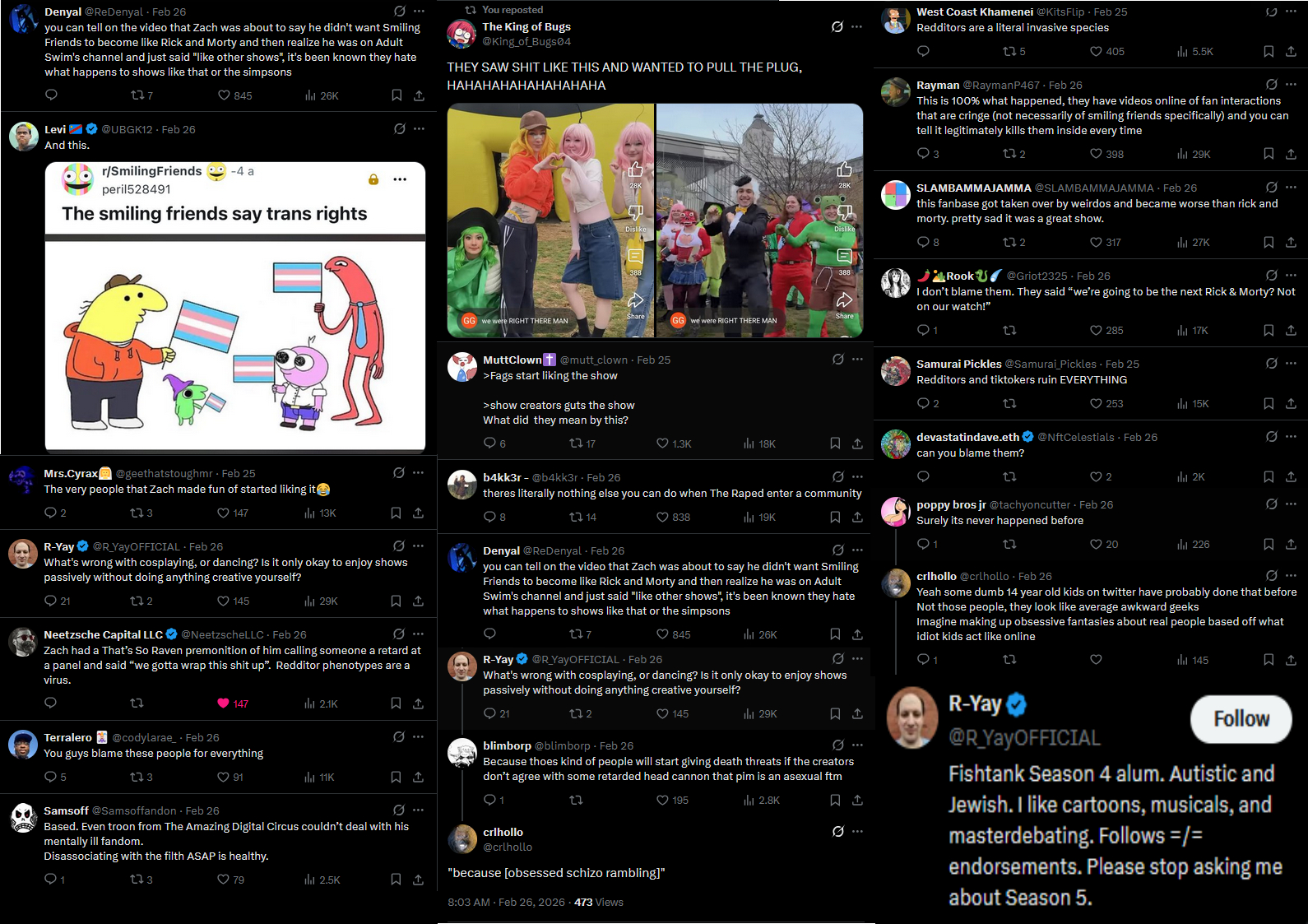The height and width of the screenshot is (924, 1308).
Task: Click the 473 Views count on crlhollo's post
Action: [599, 903]
